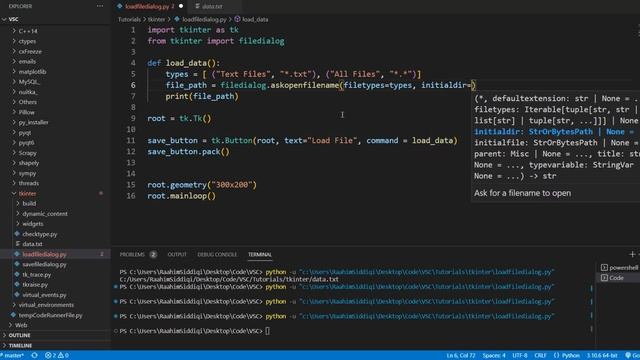The height and width of the screenshot is (360, 640).
Task: Select the TERMINAL panel tab
Action: [260, 254]
